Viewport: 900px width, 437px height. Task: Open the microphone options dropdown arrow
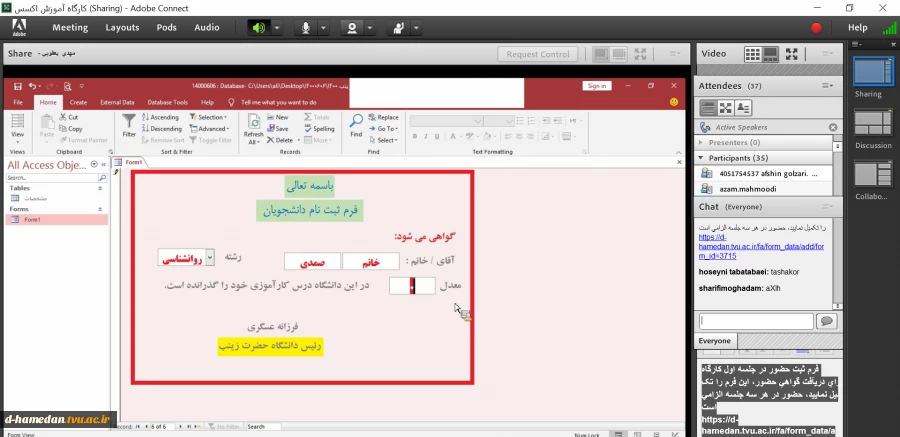[324, 28]
